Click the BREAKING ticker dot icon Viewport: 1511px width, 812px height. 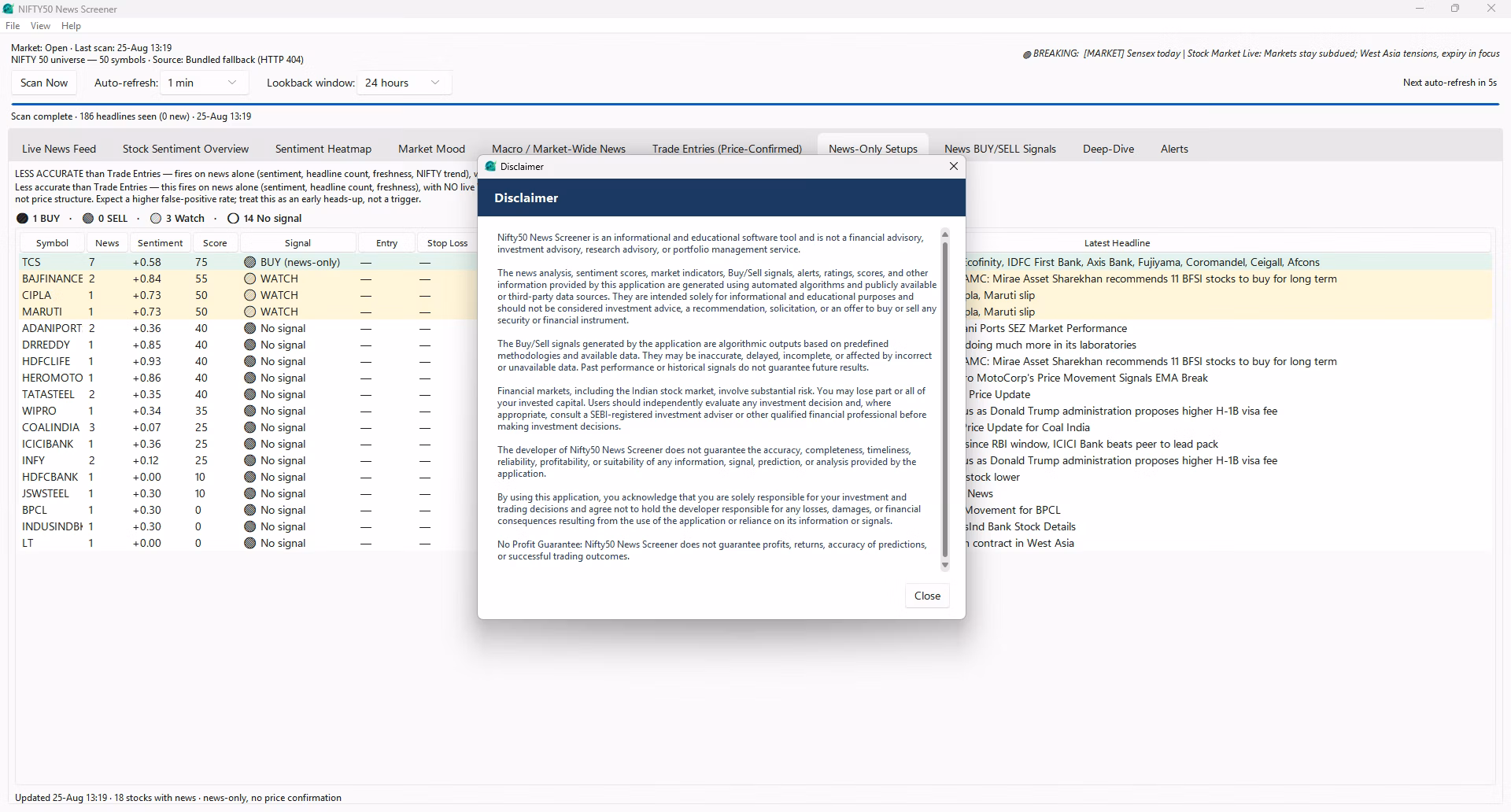tap(1027, 54)
